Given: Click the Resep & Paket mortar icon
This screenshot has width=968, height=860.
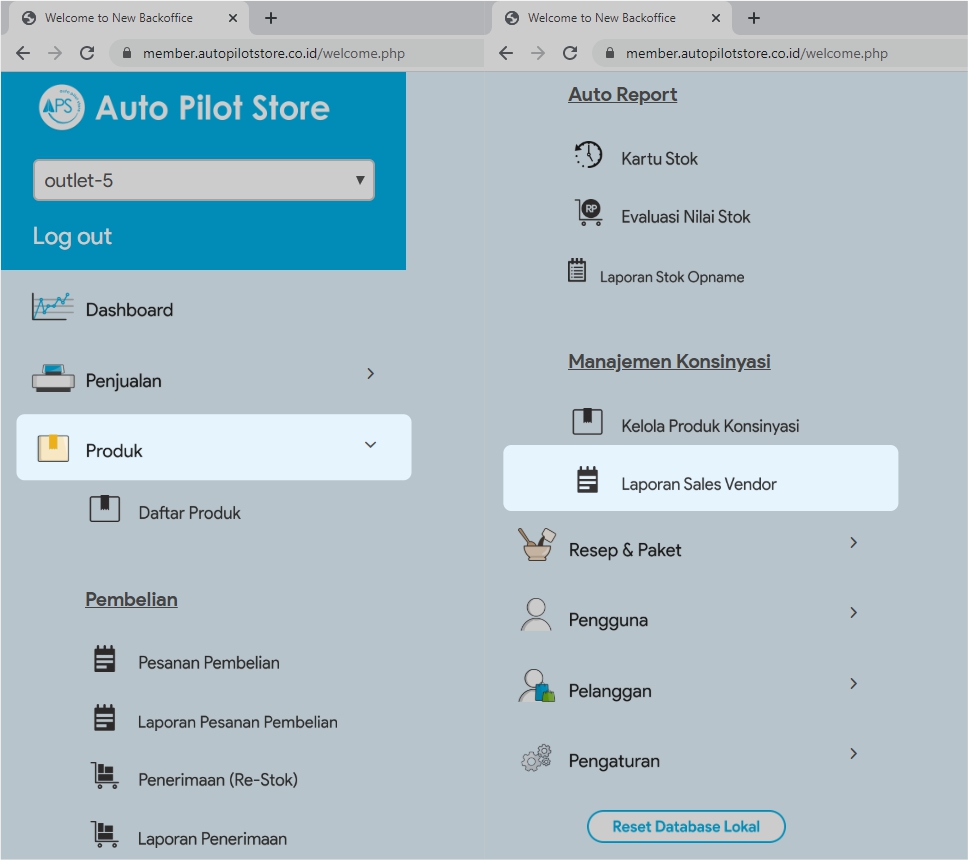Looking at the screenshot, I should pos(535,546).
